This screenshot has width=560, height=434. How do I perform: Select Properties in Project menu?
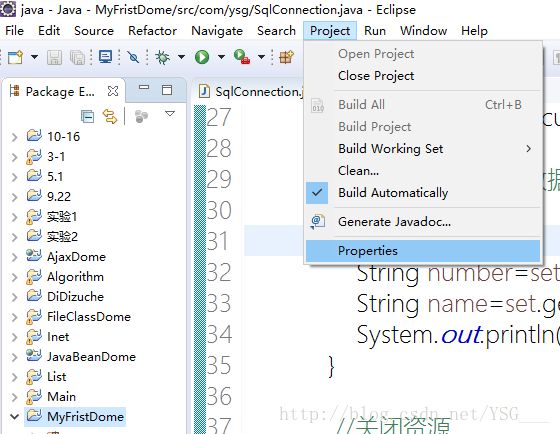(423, 251)
